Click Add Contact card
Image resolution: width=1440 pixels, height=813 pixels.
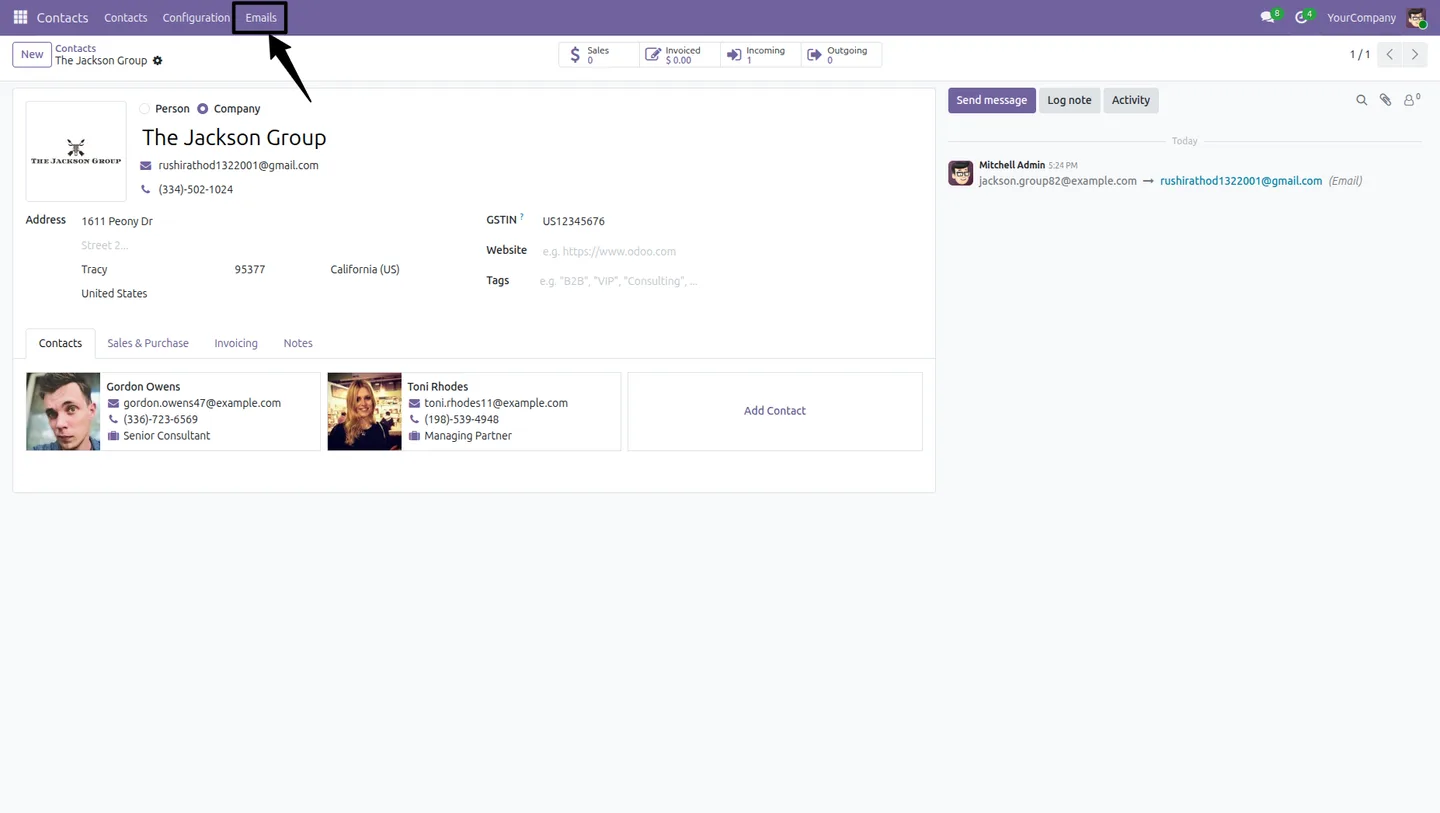click(x=775, y=411)
